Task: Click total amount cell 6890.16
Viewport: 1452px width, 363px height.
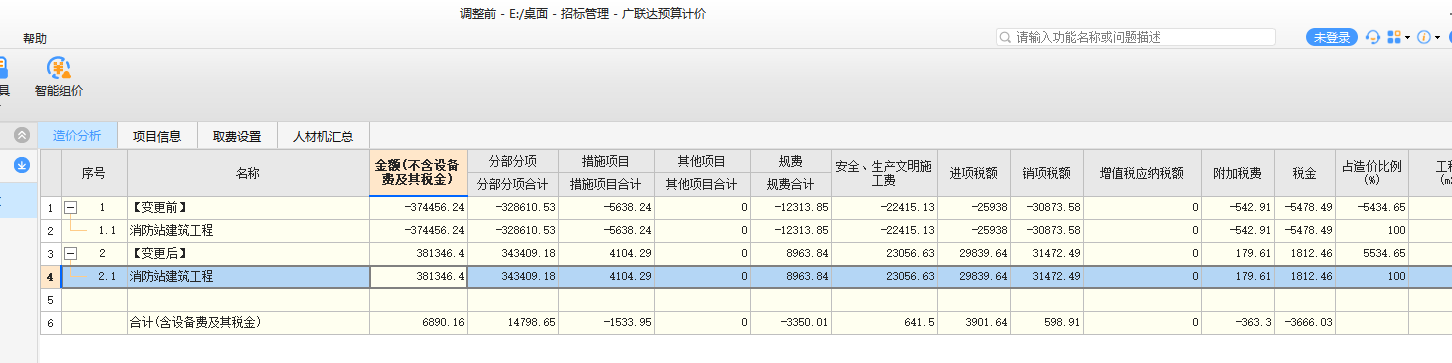Action: pyautogui.click(x=418, y=323)
